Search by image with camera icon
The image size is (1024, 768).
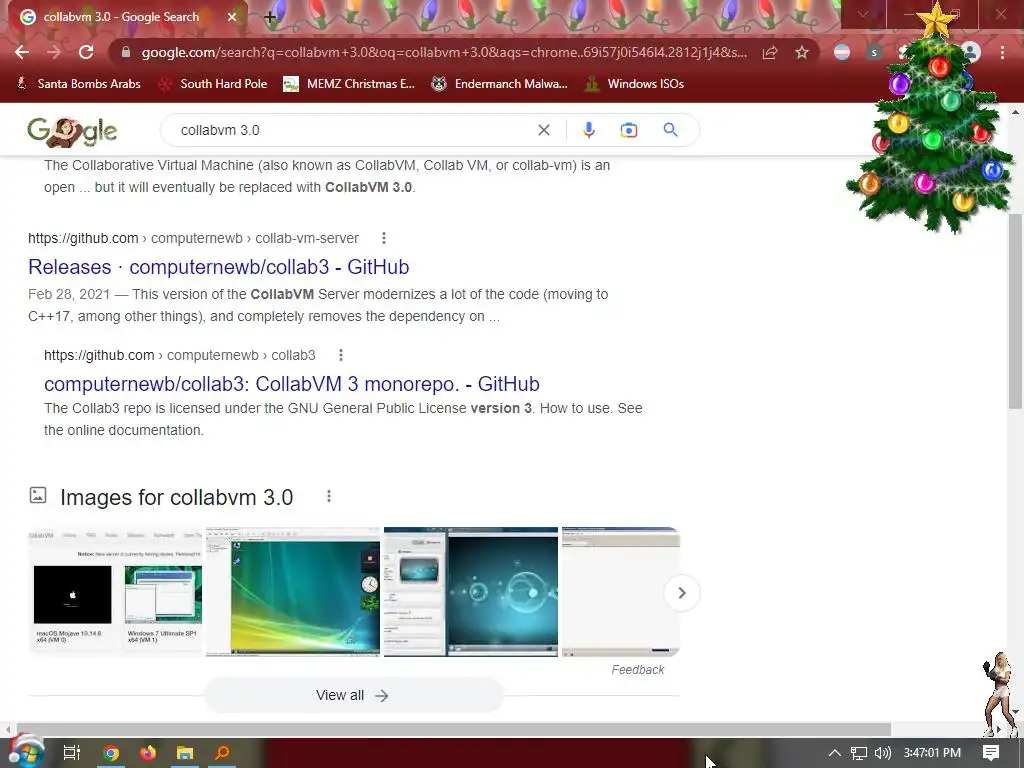(628, 130)
